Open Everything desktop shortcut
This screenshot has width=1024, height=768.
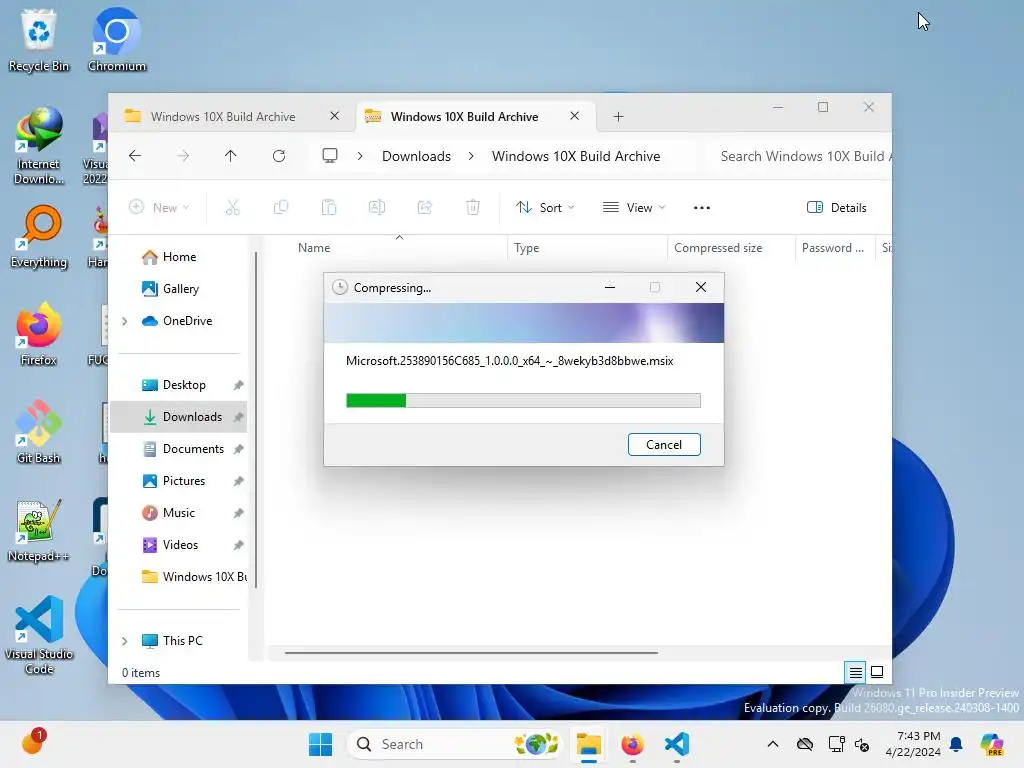(x=39, y=237)
